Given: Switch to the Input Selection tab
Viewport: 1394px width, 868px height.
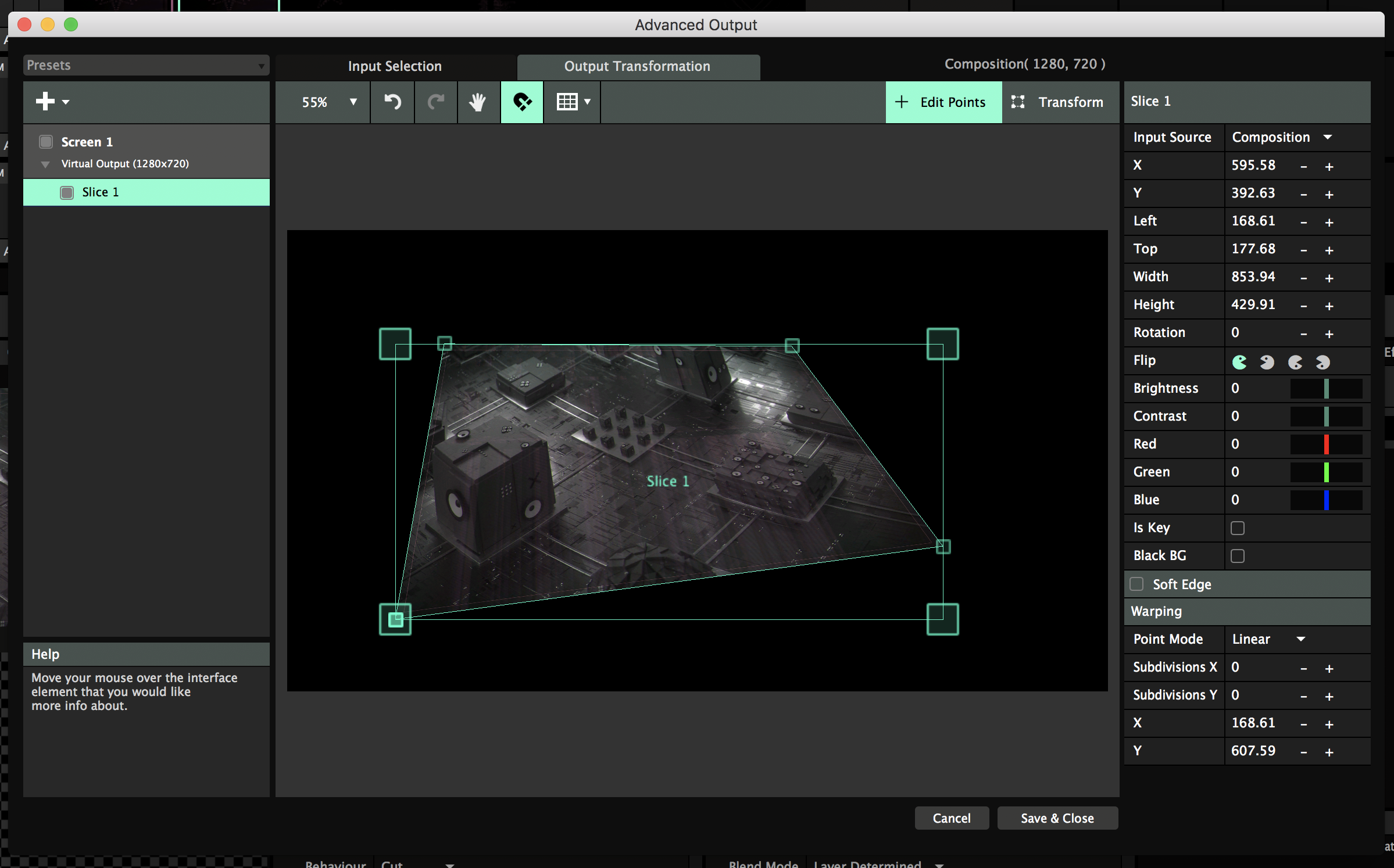Looking at the screenshot, I should click(x=395, y=66).
